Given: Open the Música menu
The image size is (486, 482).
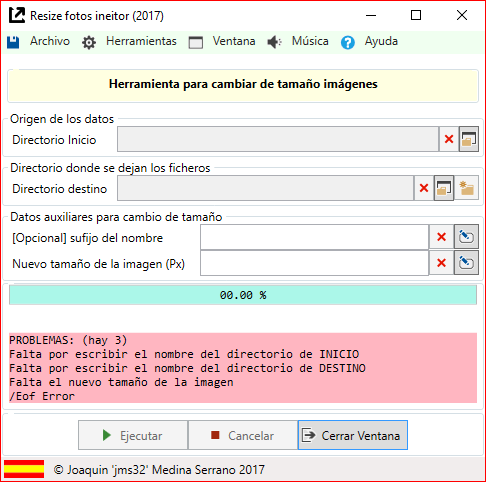Looking at the screenshot, I should tap(310, 41).
